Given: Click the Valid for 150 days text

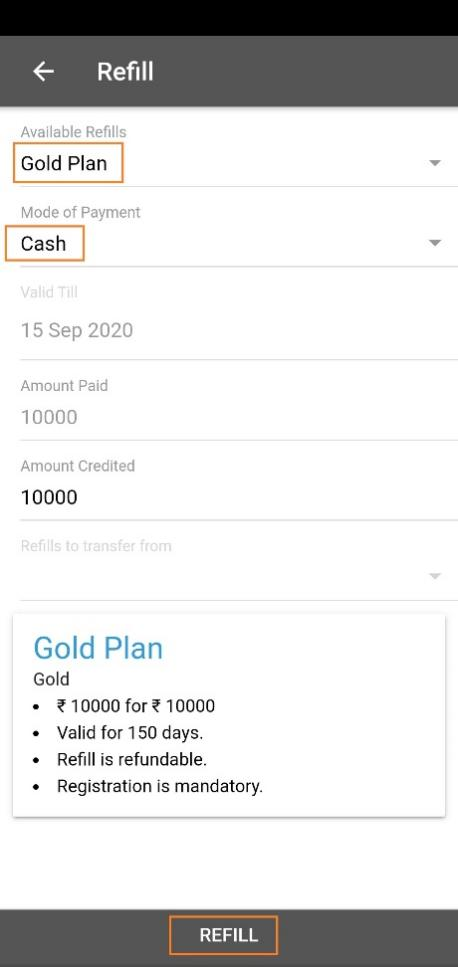Looking at the screenshot, I should coord(130,733).
